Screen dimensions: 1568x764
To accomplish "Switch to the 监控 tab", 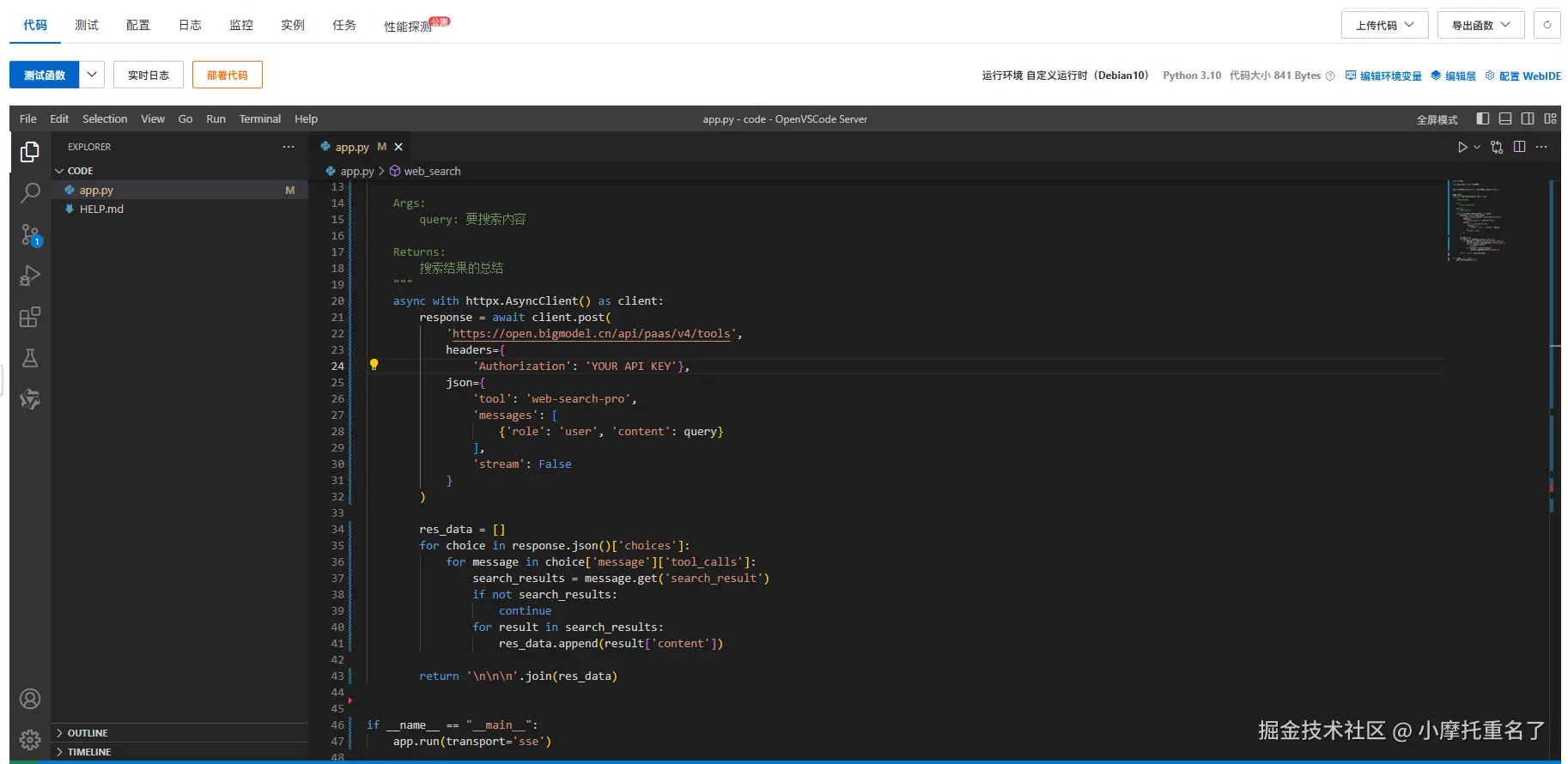I will point(241,25).
